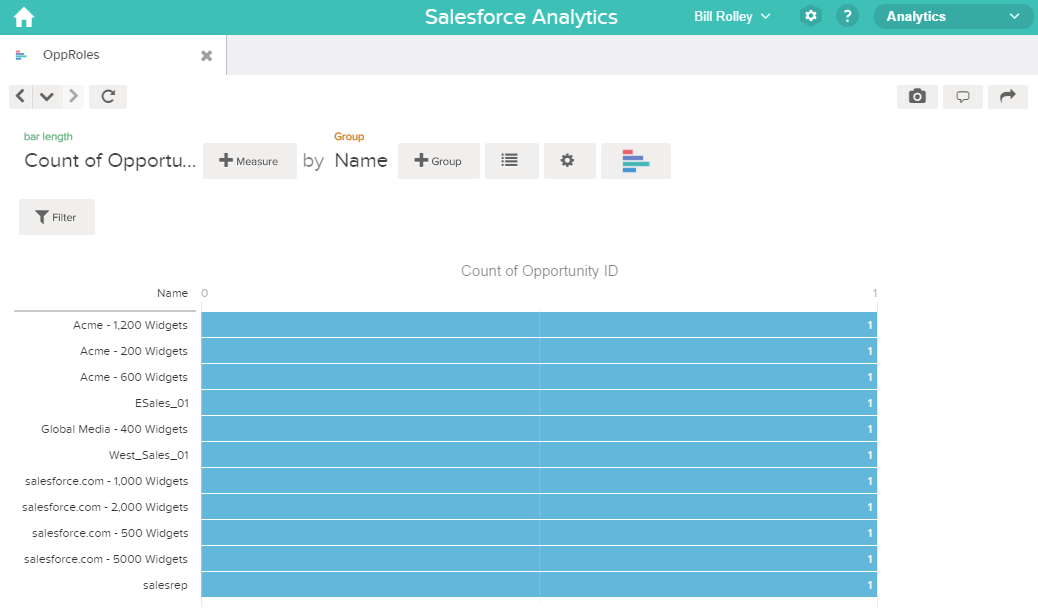Image resolution: width=1038 pixels, height=609 pixels.
Task: Open the comment bubble icon
Action: click(963, 97)
